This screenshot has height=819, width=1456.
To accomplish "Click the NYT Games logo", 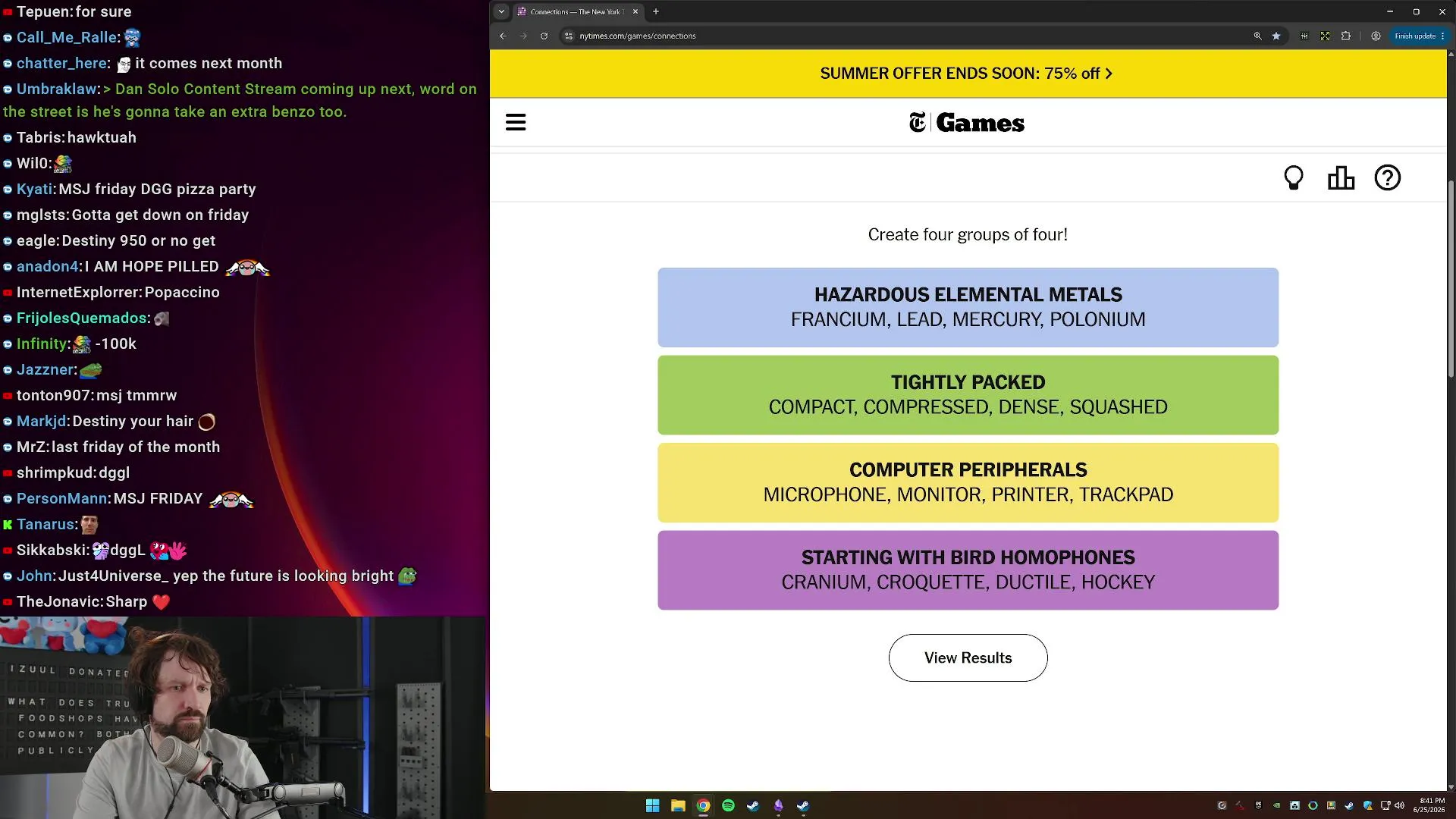I will 967,123.
